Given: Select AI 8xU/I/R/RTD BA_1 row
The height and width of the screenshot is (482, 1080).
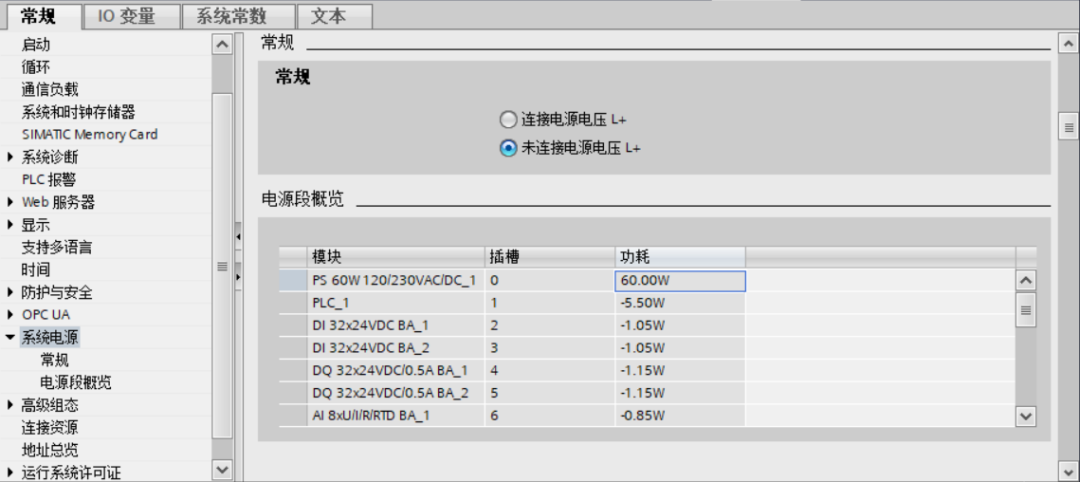Looking at the screenshot, I should click(x=396, y=416).
